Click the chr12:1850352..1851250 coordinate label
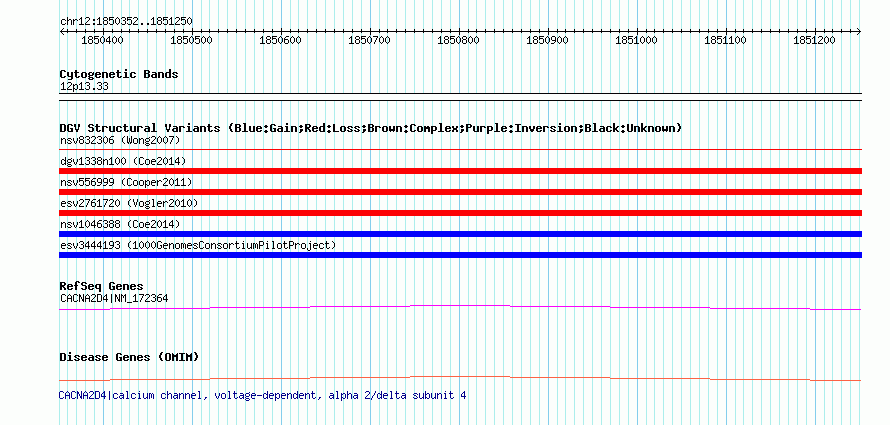890x425 pixels. click(x=126, y=21)
